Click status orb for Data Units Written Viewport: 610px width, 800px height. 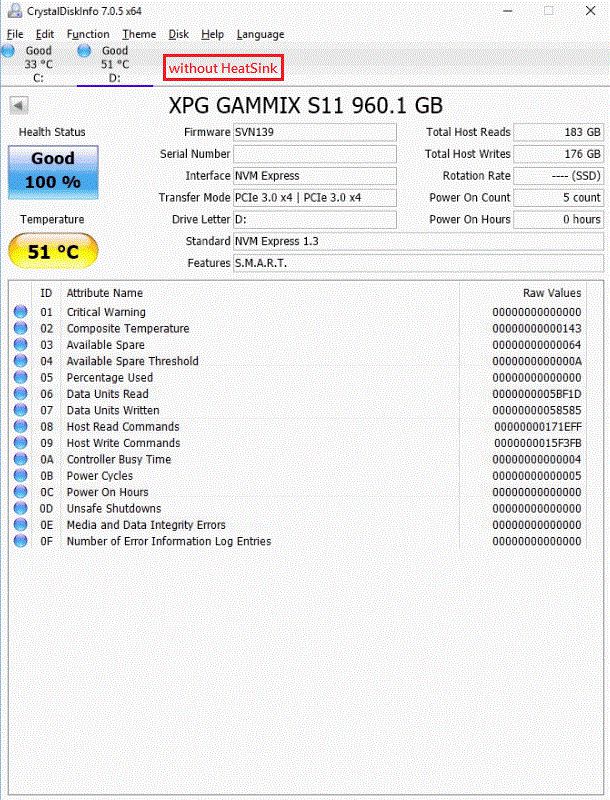pyautogui.click(x=20, y=409)
